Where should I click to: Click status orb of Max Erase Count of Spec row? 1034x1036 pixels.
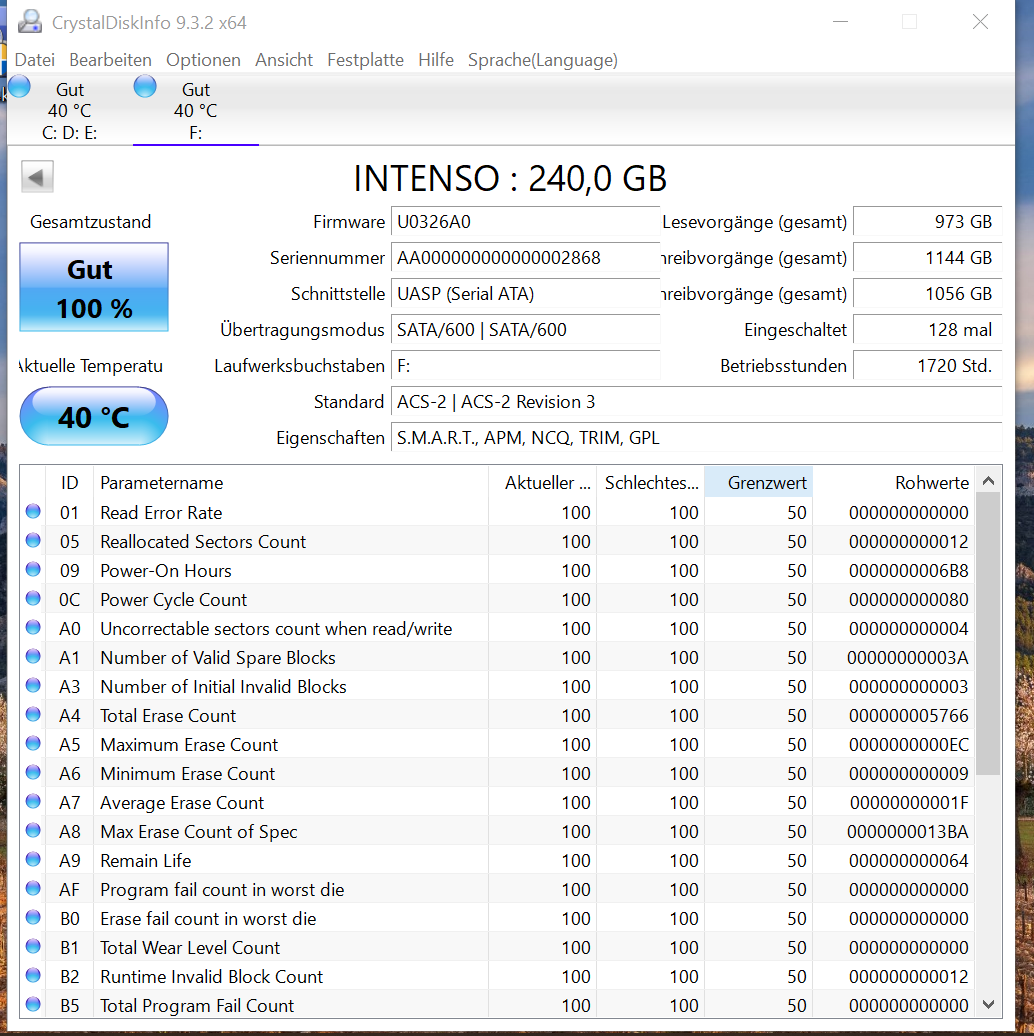click(x=33, y=831)
